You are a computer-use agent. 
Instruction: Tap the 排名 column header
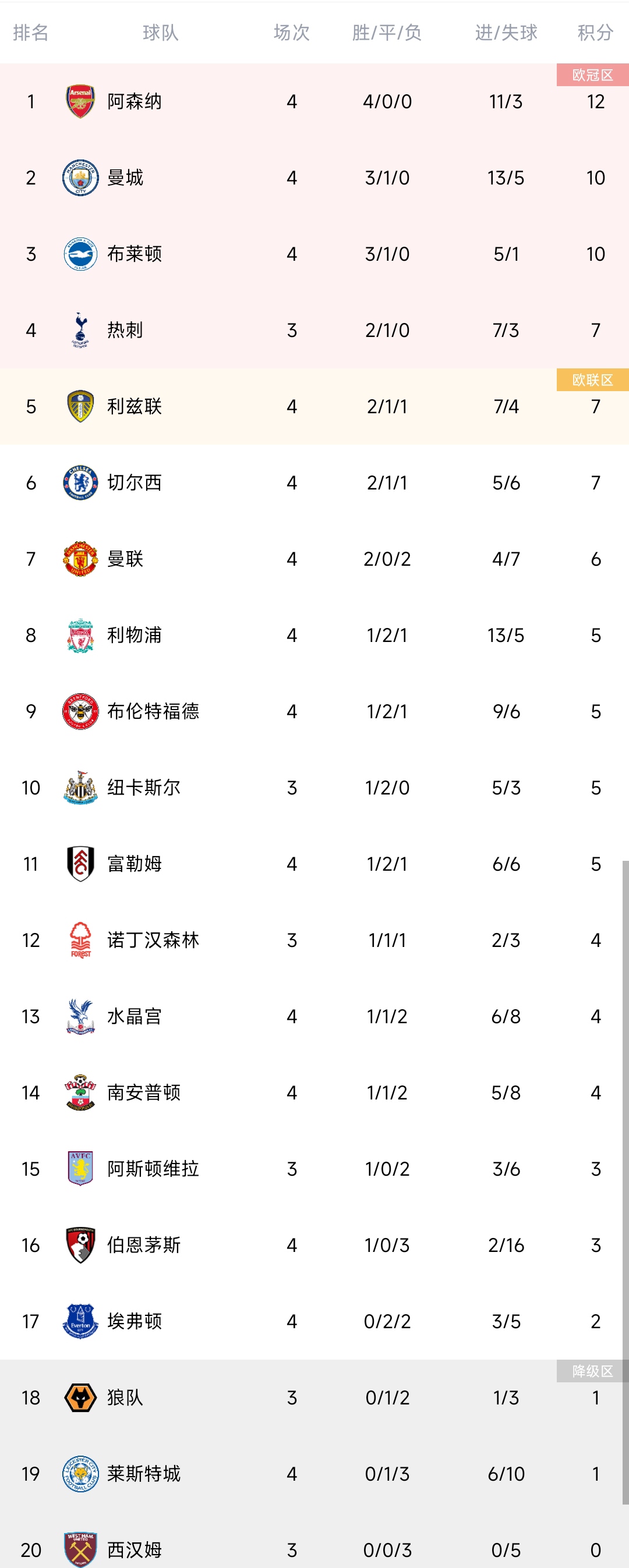pyautogui.click(x=30, y=32)
